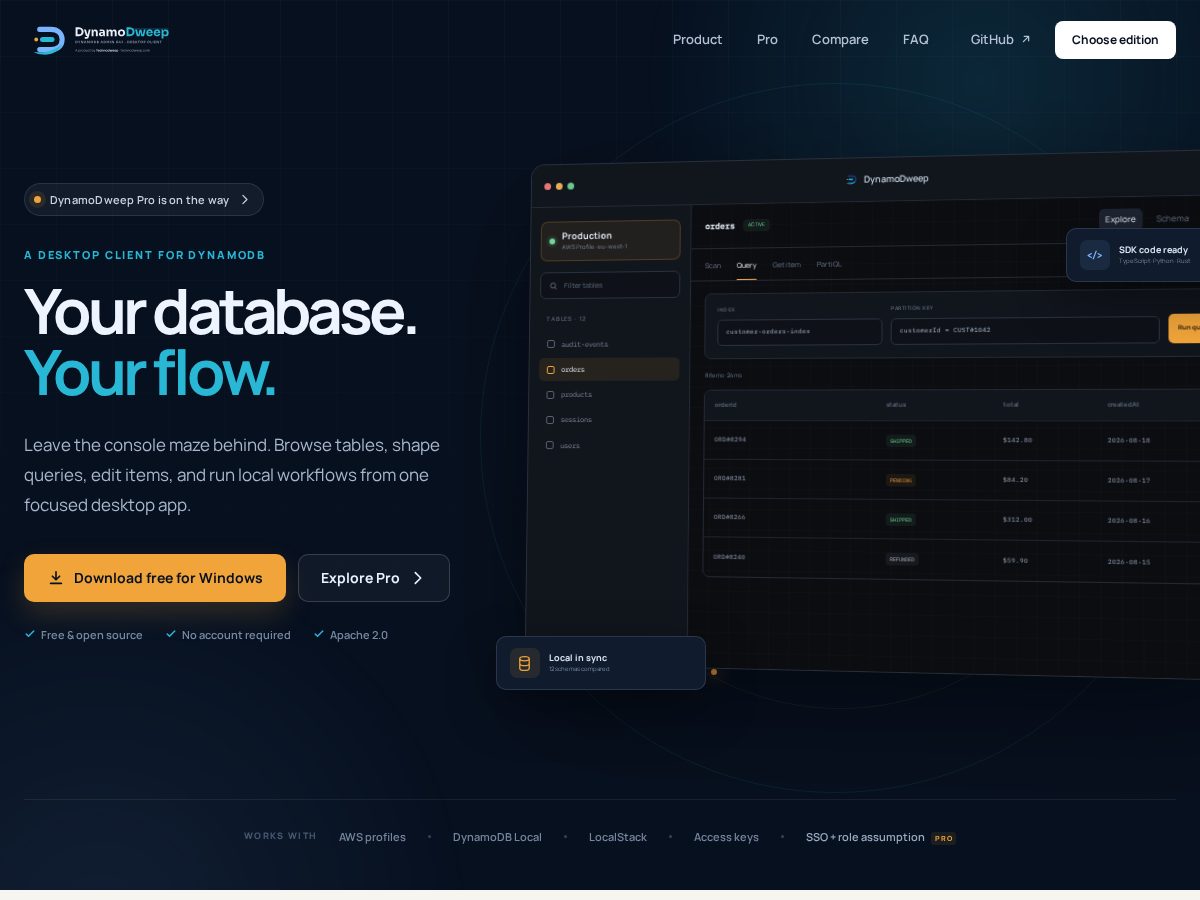
Task: Click the search icon in Filter tables
Action: tap(553, 285)
